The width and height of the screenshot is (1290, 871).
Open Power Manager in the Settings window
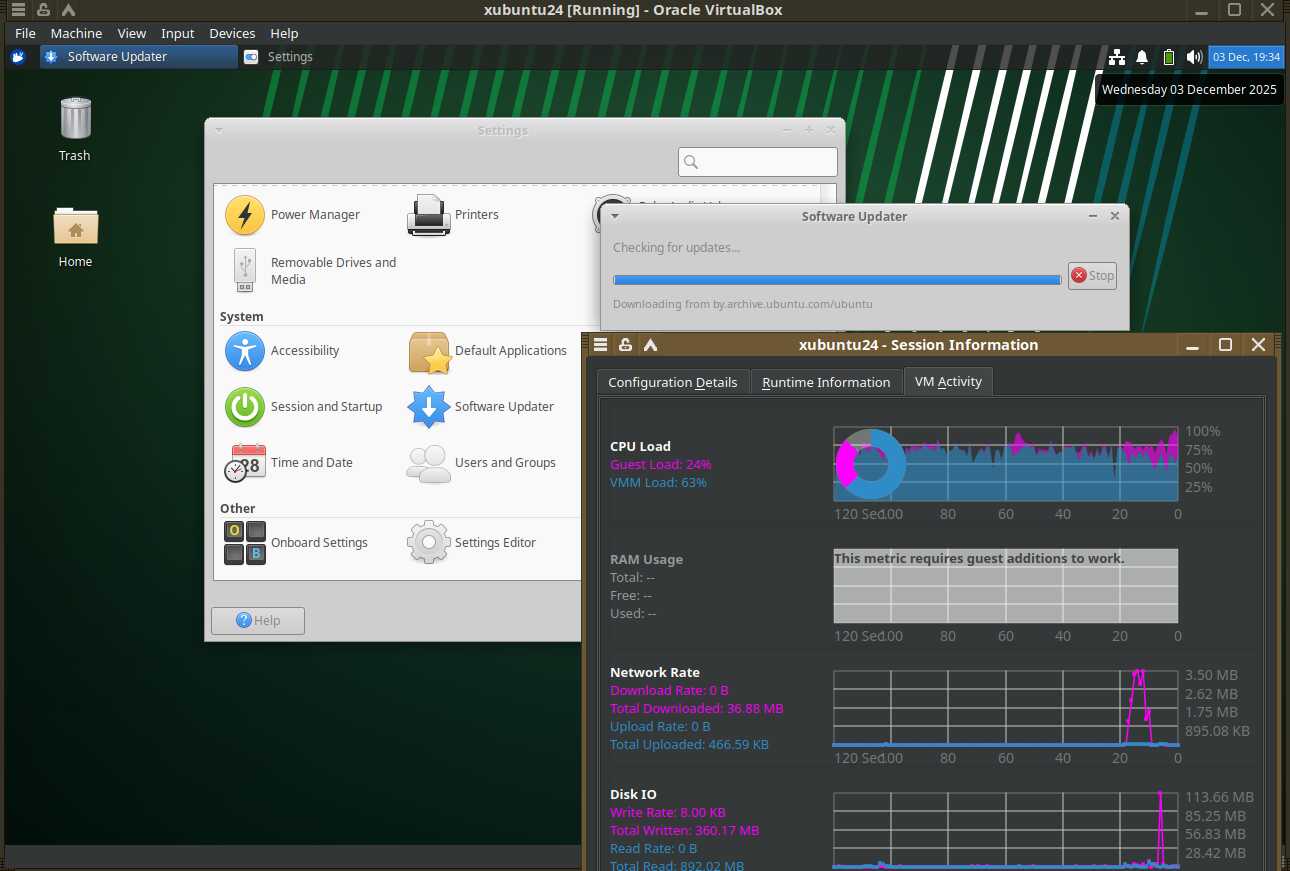coord(292,215)
